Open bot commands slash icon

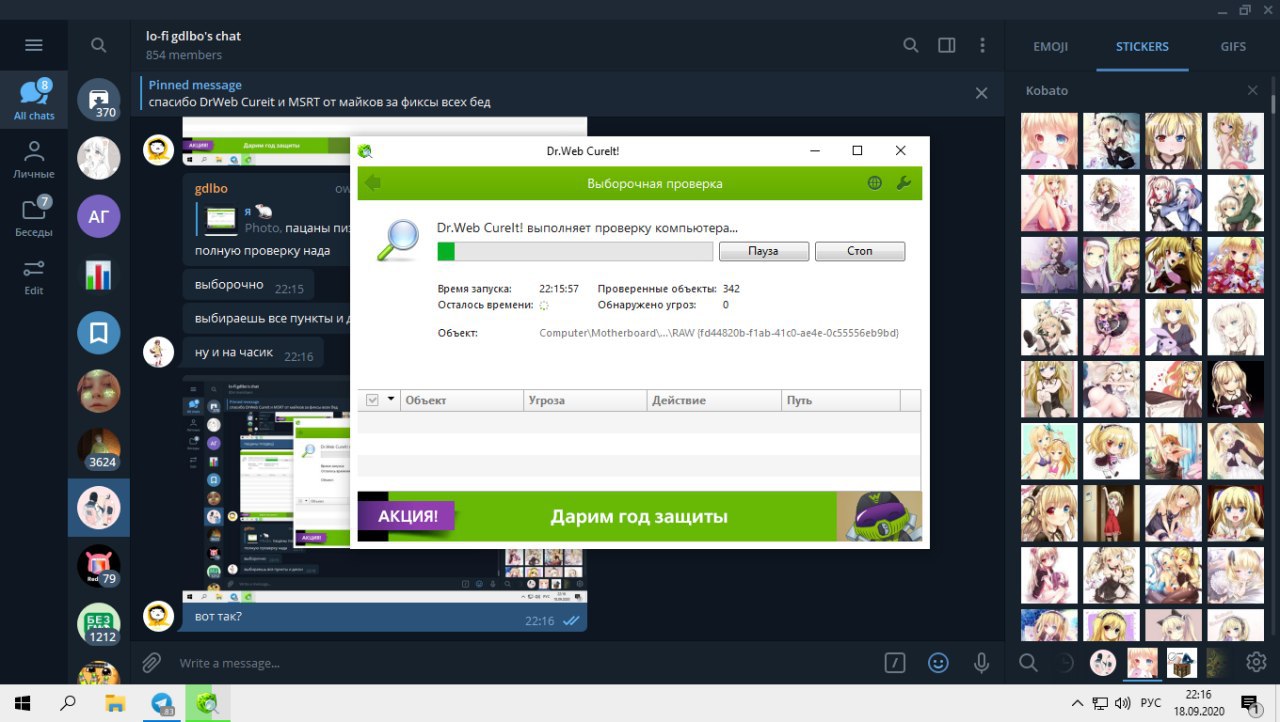click(896, 662)
